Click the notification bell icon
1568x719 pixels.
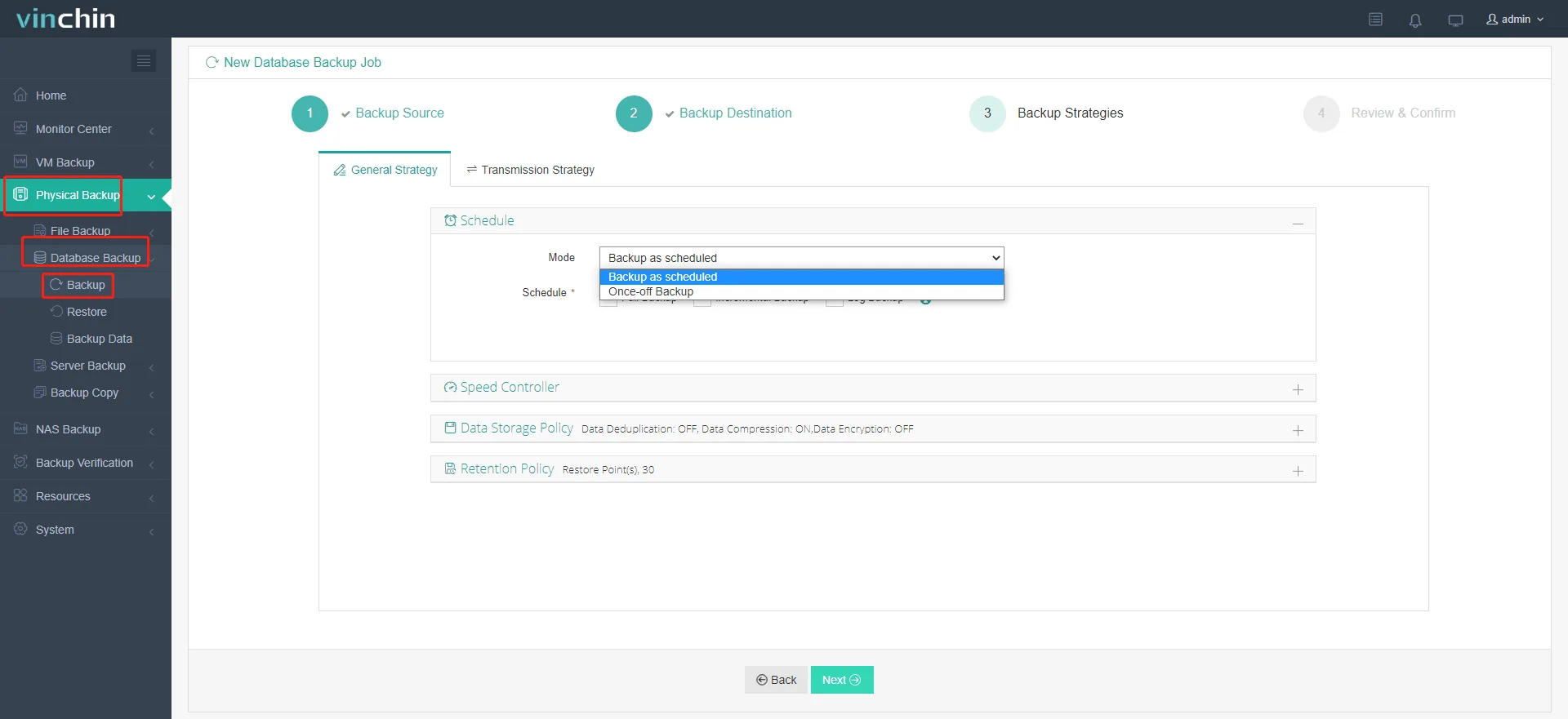pos(1415,20)
